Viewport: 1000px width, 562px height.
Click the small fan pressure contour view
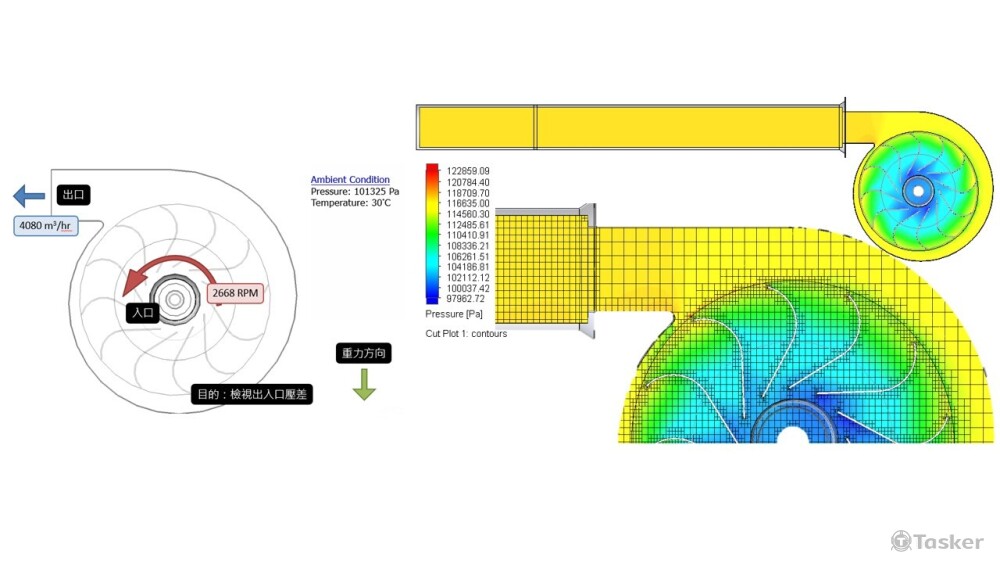(916, 188)
